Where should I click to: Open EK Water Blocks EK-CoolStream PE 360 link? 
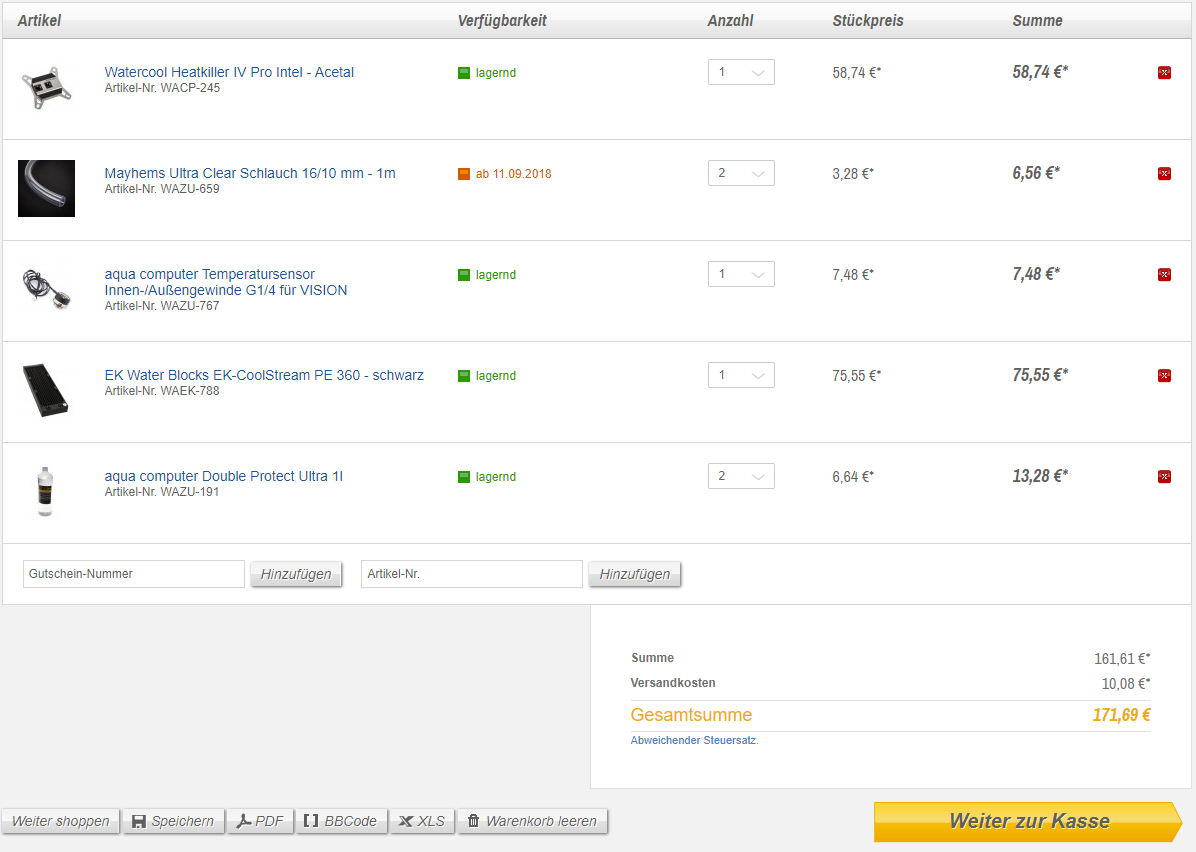point(264,375)
